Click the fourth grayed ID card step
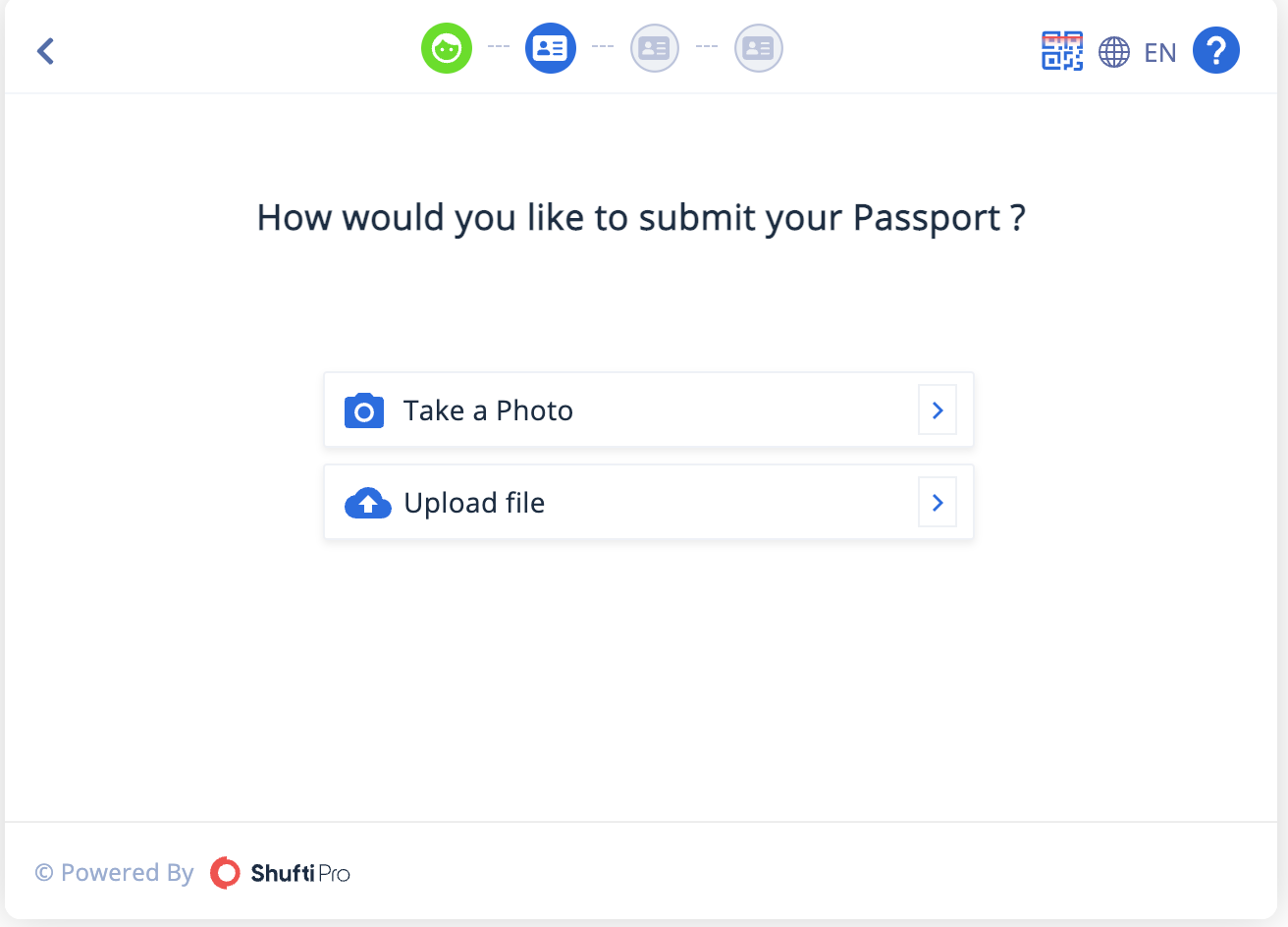This screenshot has width=1288, height=927. (759, 48)
